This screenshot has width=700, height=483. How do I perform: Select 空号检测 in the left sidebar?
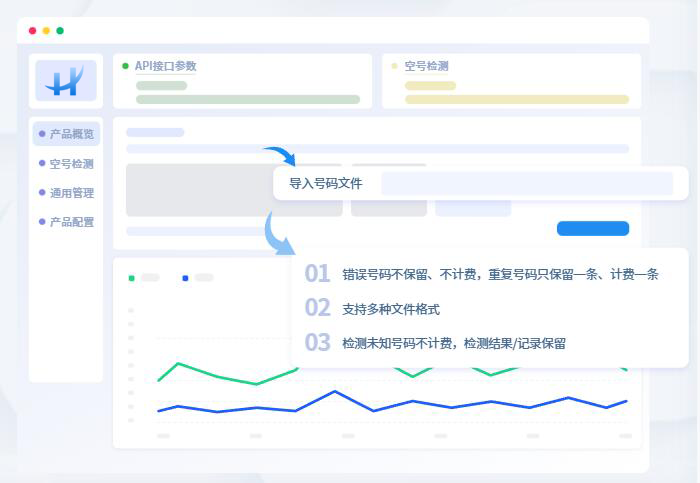(x=71, y=164)
